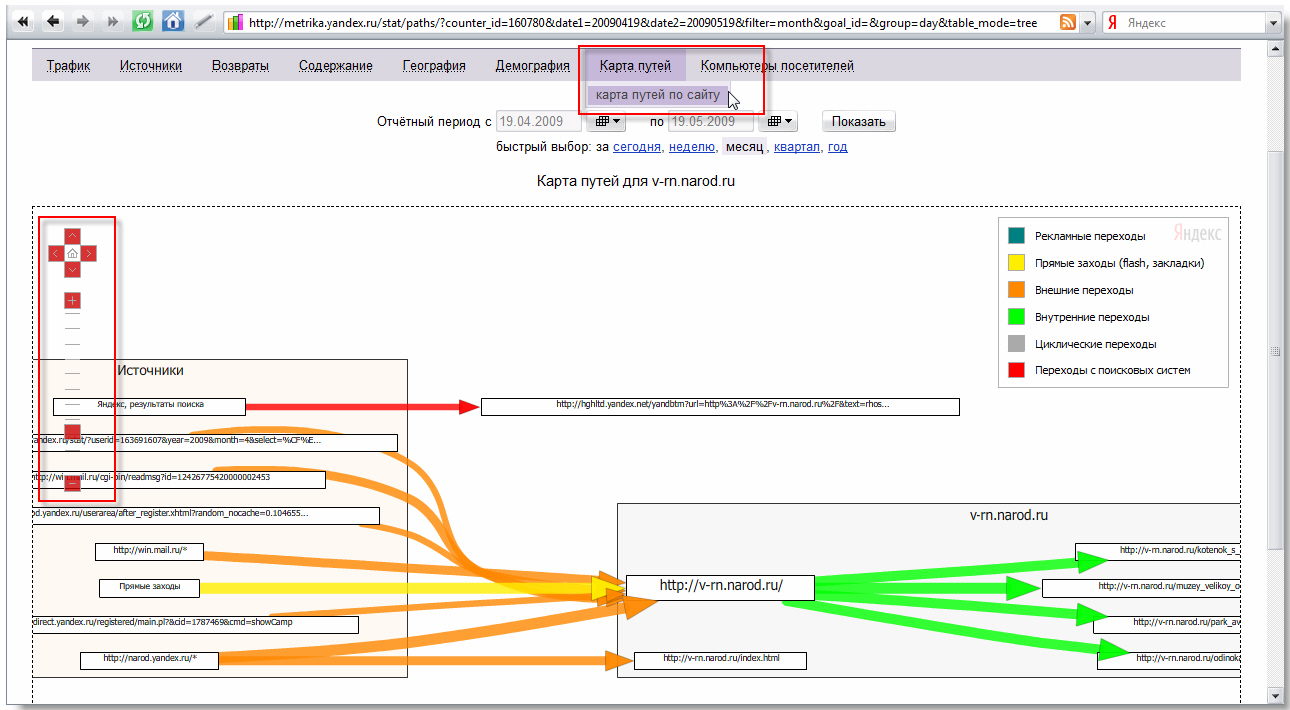Viewport: 1290px width, 710px height.
Task: Click gray 'Циклические переходы' legend swatch
Action: click(1016, 344)
